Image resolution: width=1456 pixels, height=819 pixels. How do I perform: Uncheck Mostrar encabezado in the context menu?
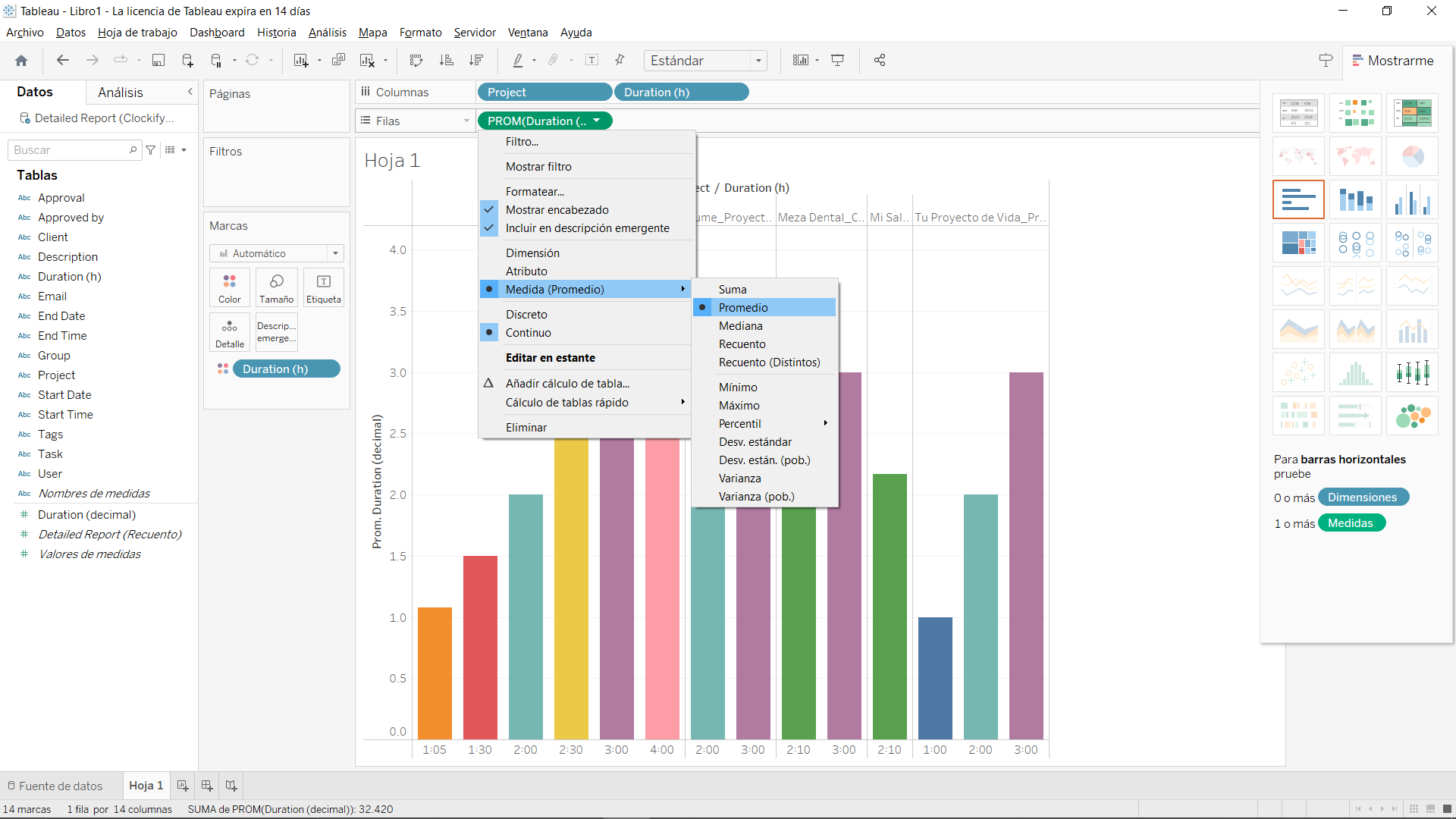[557, 209]
